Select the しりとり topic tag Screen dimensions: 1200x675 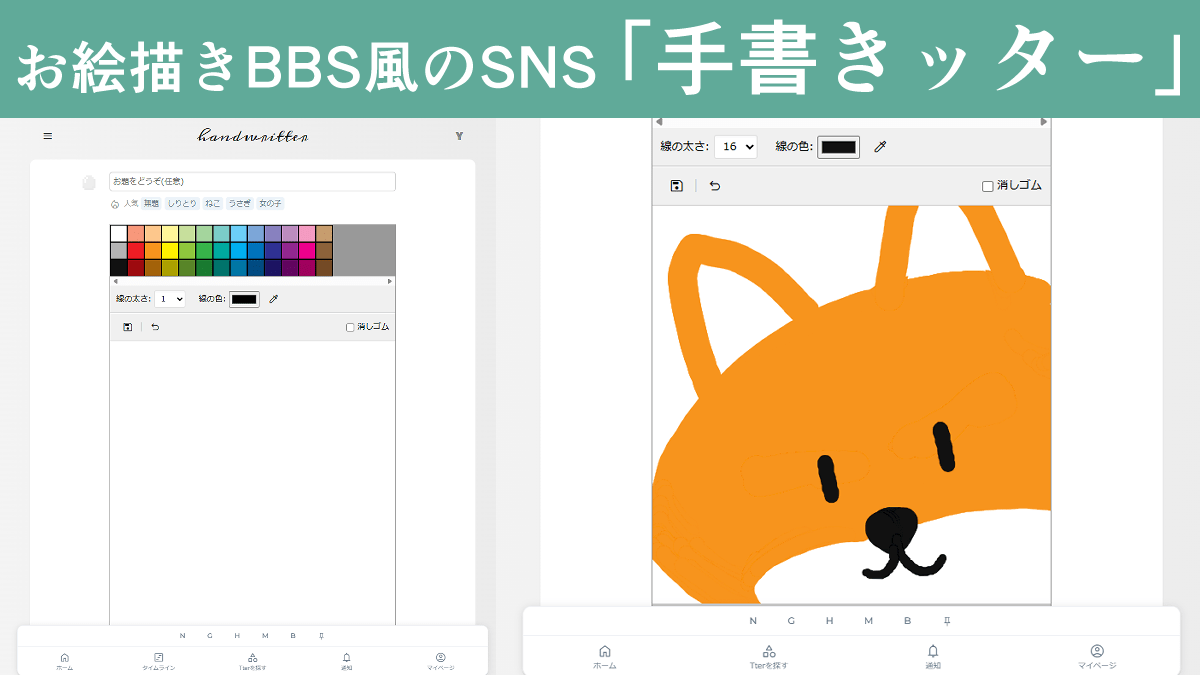pos(181,204)
